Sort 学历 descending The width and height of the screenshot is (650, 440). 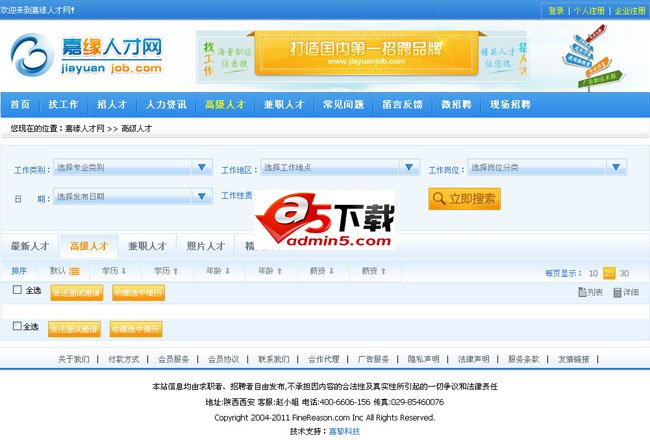(x=114, y=271)
